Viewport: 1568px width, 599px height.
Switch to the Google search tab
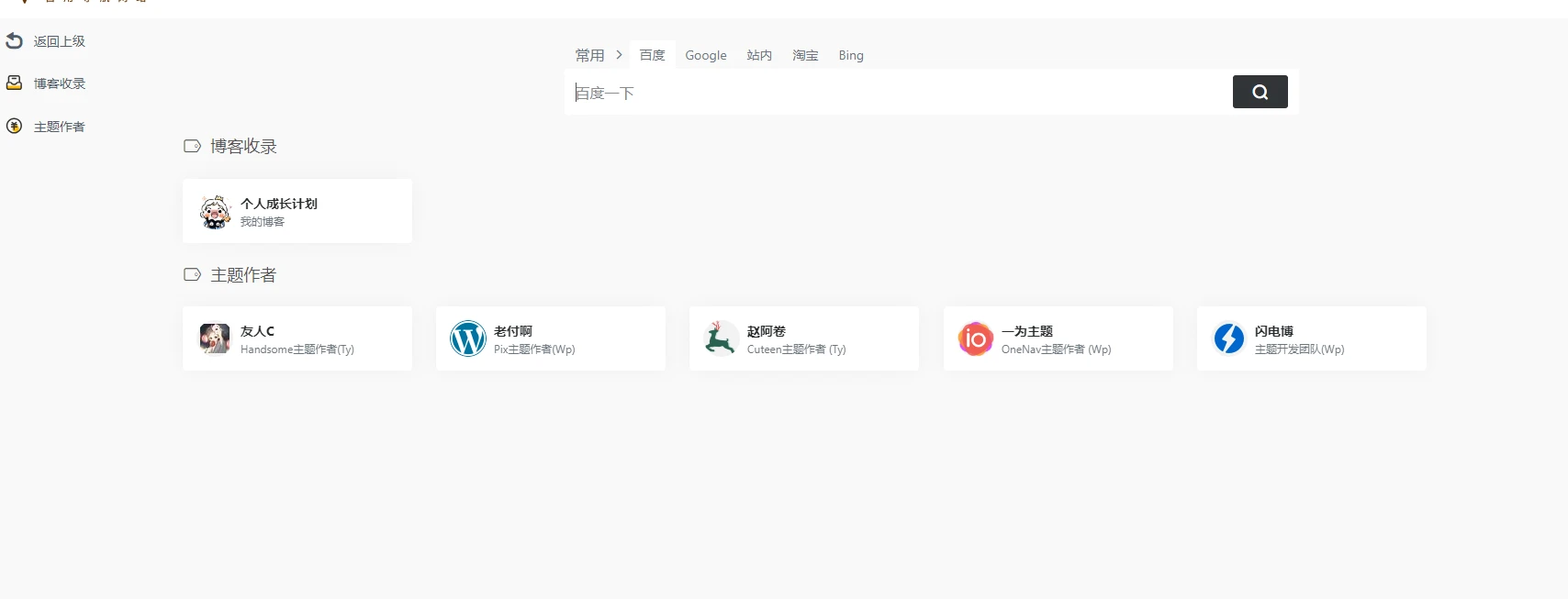[x=705, y=55]
